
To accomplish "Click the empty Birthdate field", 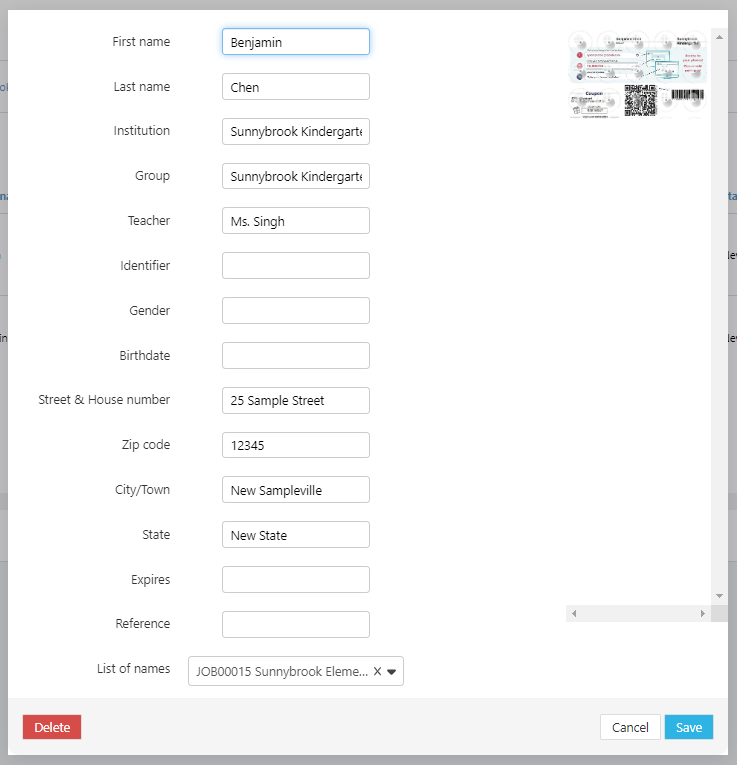I will click(296, 356).
